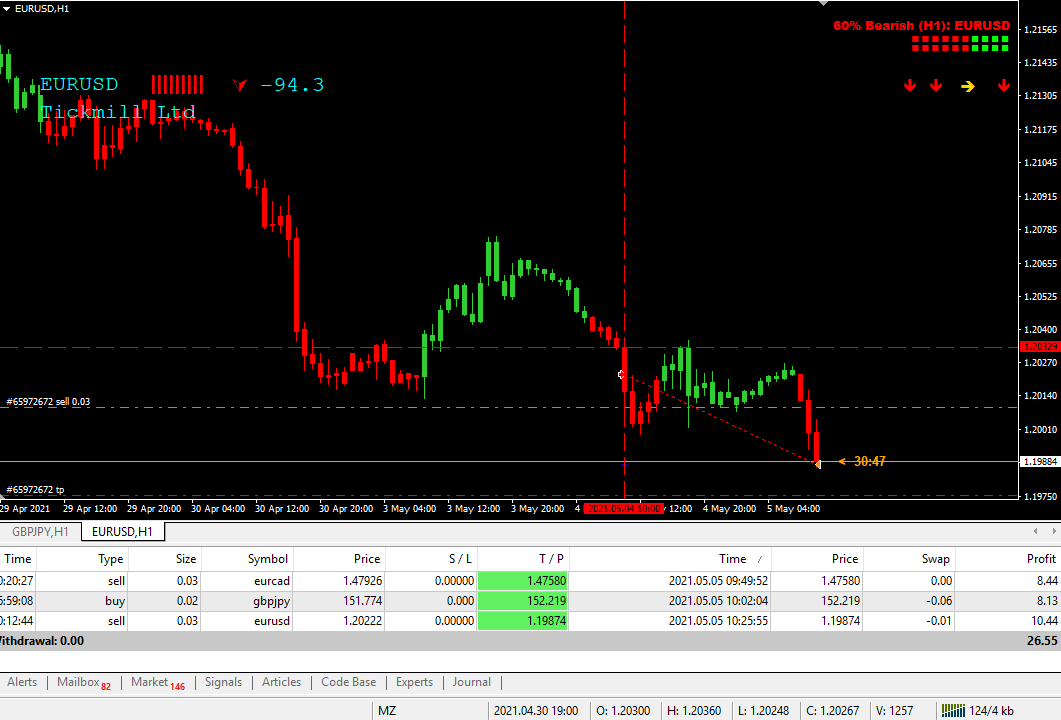Click the current price label 1.19884 on scale
The width and height of the screenshot is (1061, 720).
[x=1040, y=462]
